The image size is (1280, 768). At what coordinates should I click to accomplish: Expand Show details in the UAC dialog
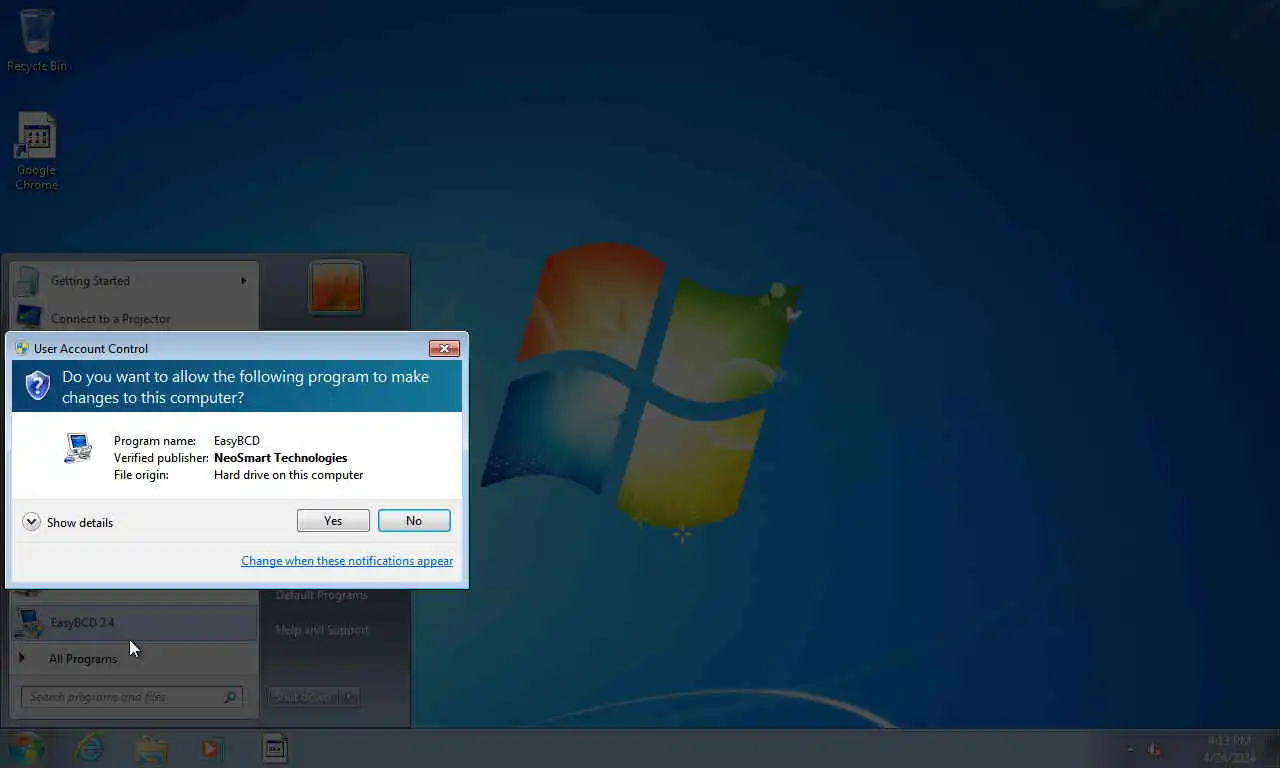[x=68, y=522]
